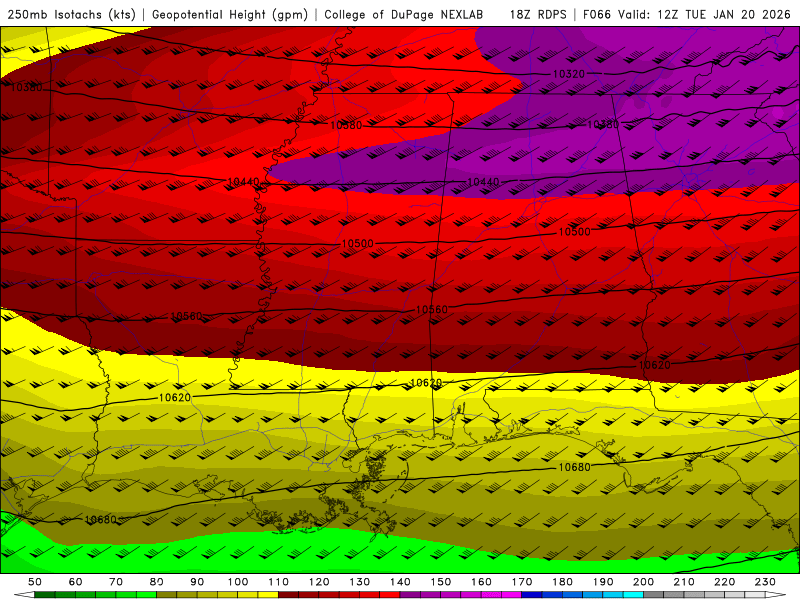Click the color bar label 90

click(197, 582)
